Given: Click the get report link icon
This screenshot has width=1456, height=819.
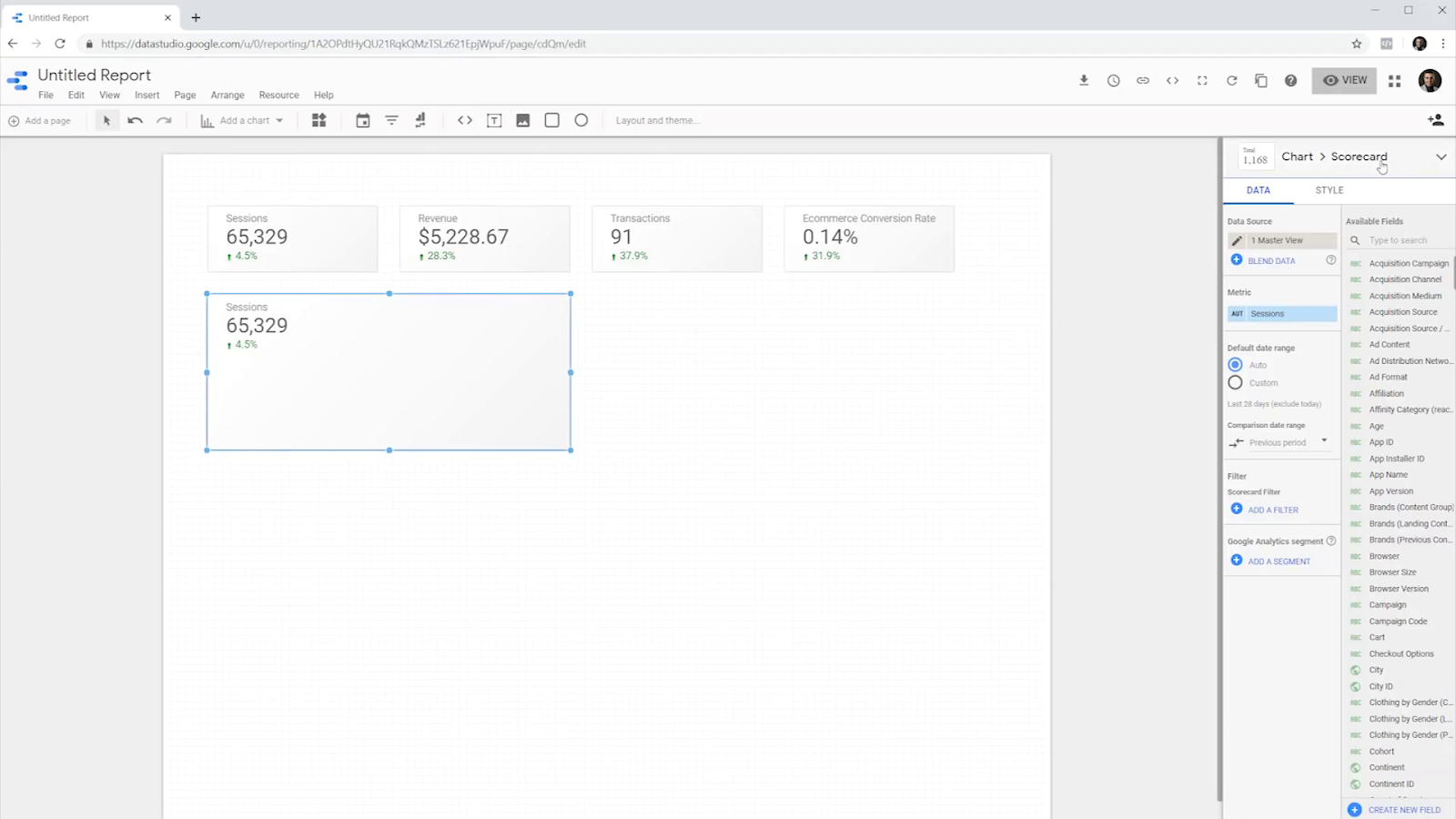Looking at the screenshot, I should point(1143,80).
